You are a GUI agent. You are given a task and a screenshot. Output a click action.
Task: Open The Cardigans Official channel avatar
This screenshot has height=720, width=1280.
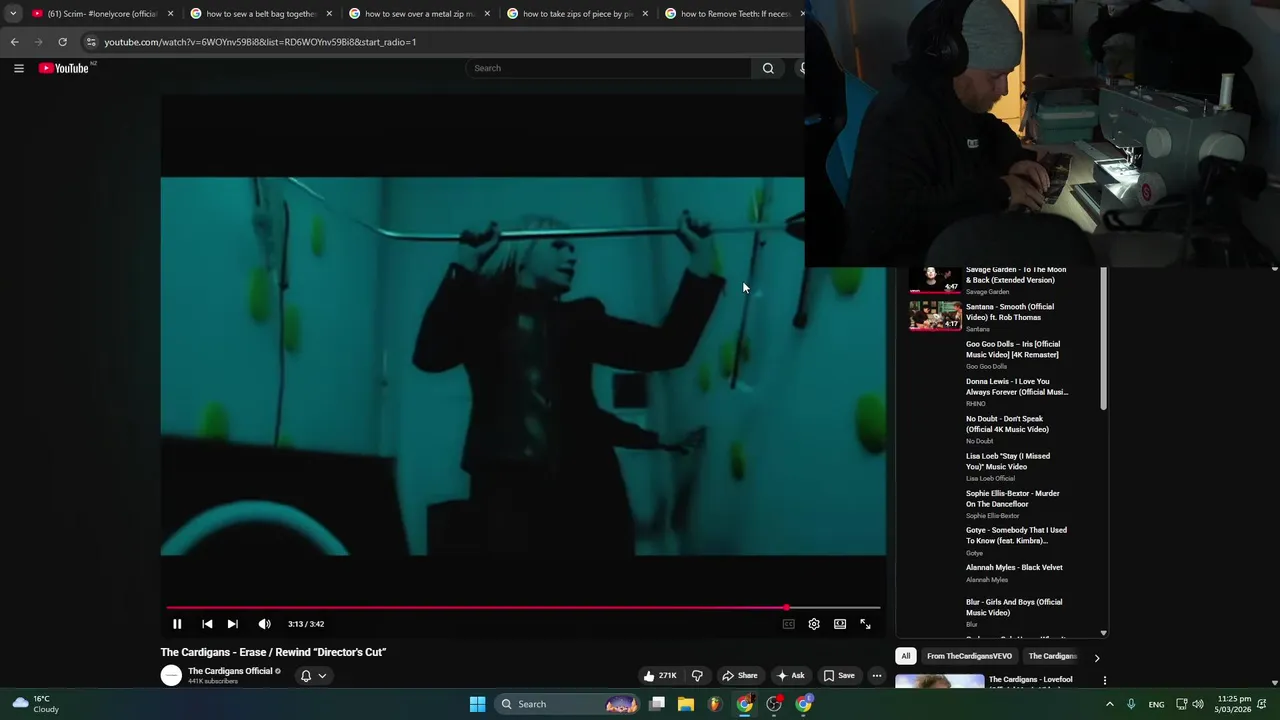(x=171, y=676)
